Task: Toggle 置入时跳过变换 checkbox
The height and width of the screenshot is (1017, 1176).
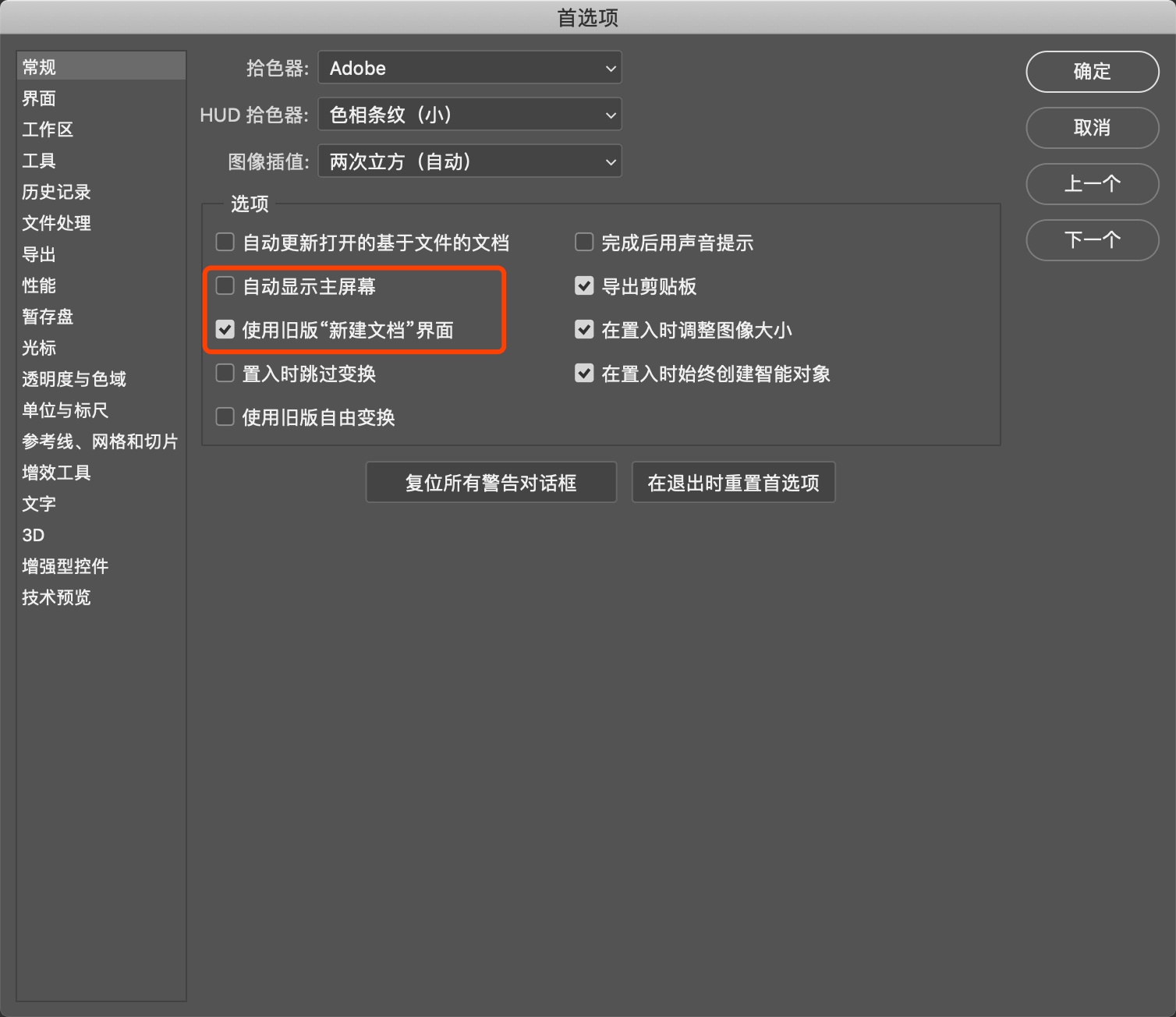Action: pyautogui.click(x=225, y=374)
